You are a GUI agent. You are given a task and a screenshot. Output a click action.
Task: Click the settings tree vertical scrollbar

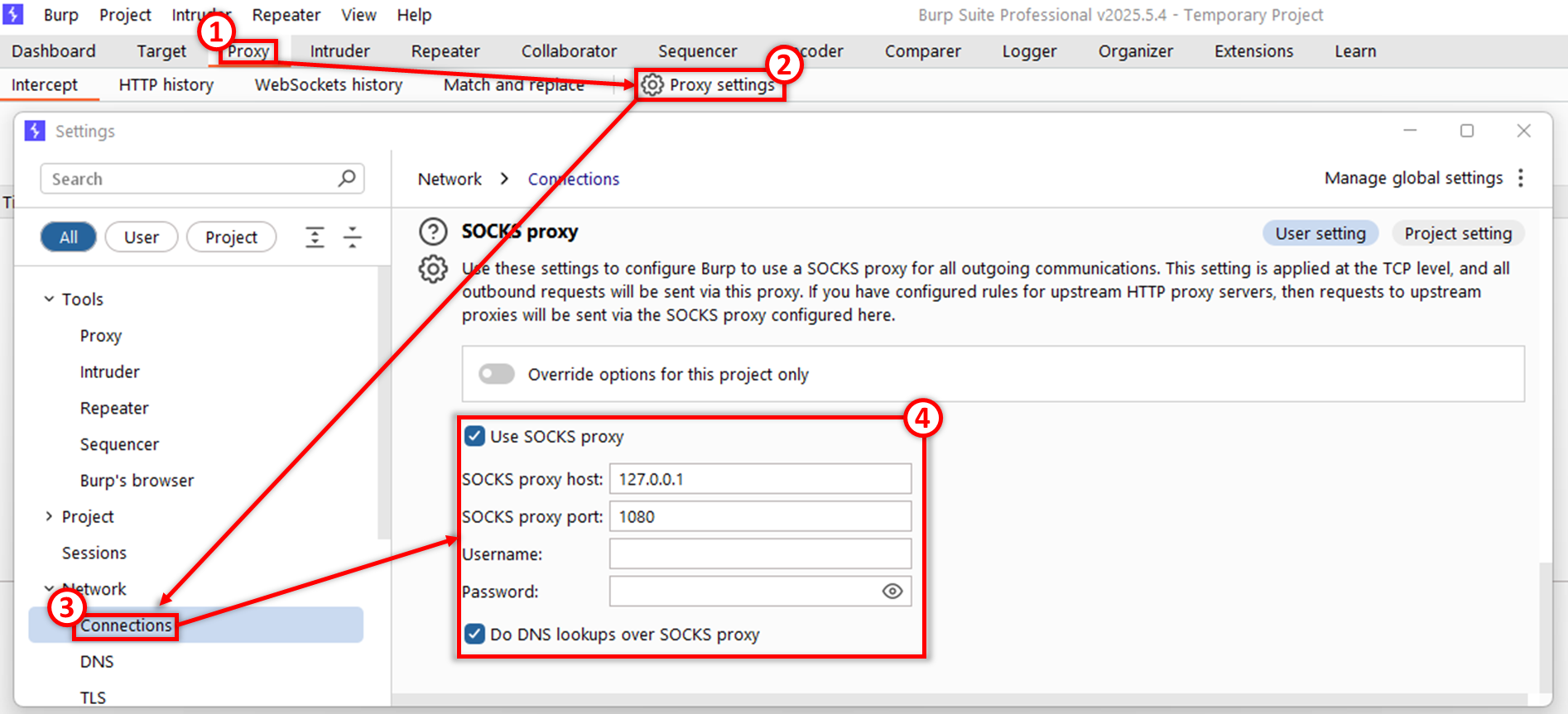click(x=383, y=402)
